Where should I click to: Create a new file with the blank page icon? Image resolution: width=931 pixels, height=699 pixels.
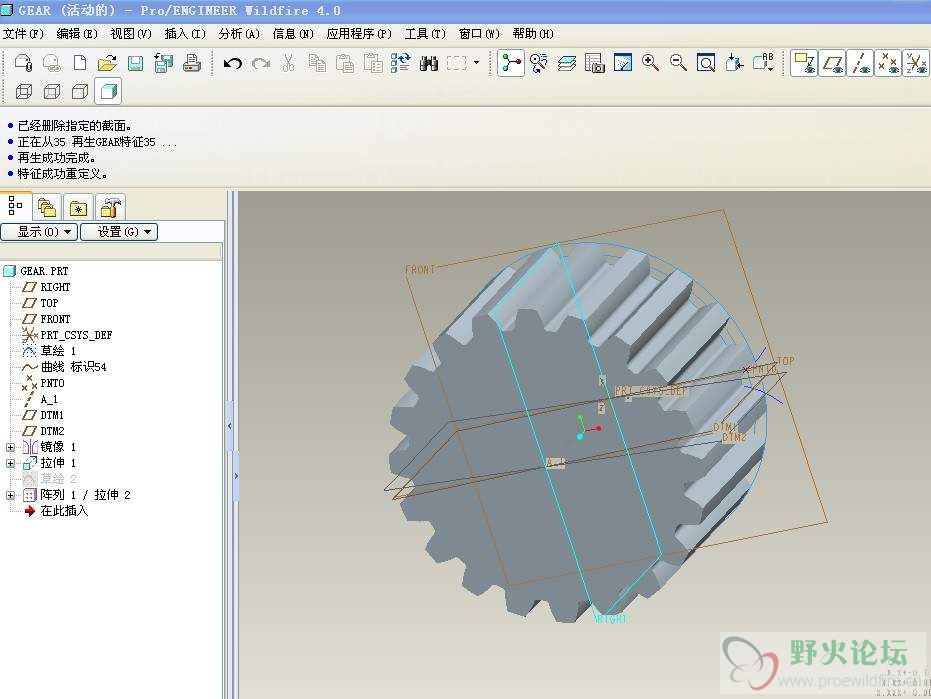80,62
